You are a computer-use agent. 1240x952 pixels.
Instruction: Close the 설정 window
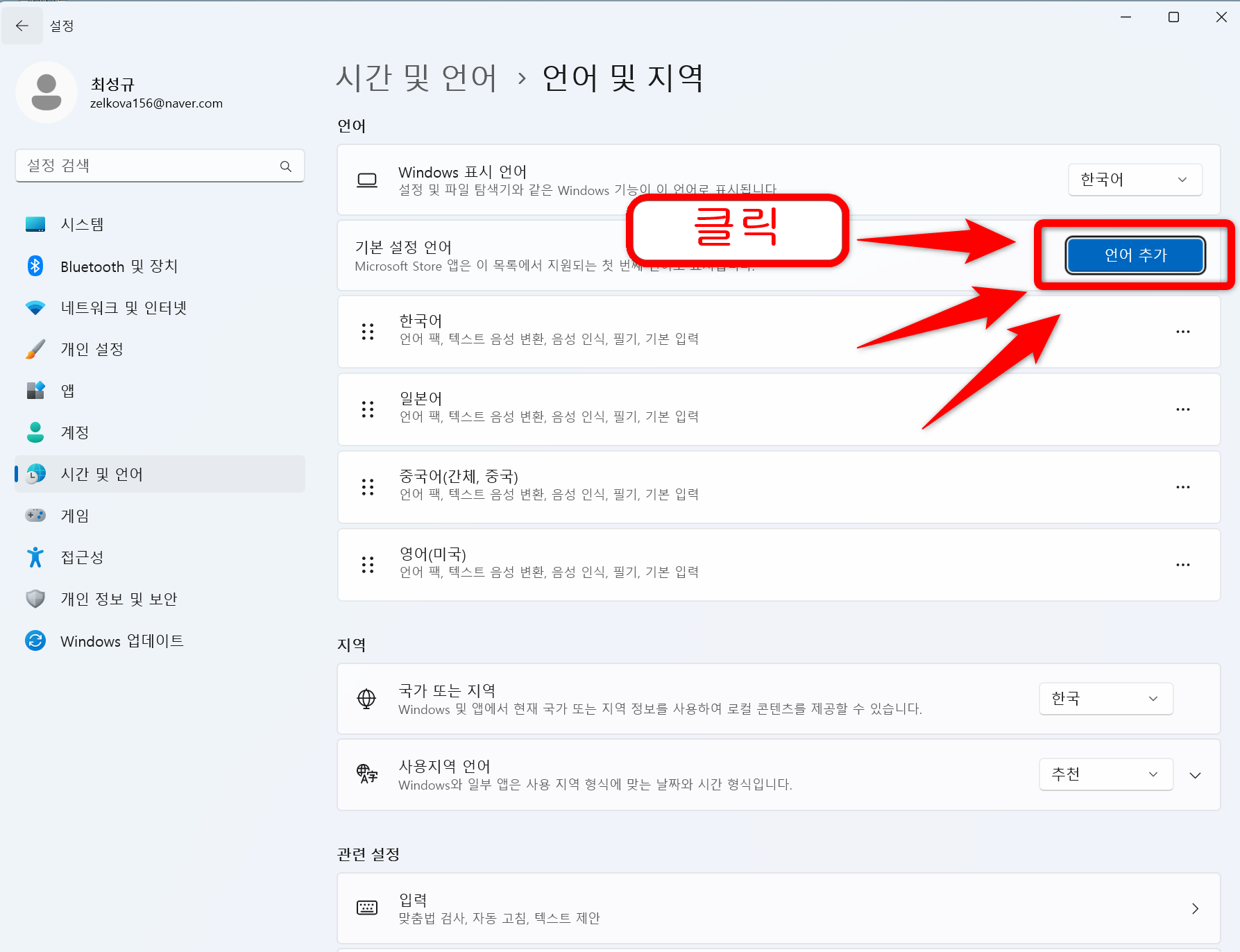coord(1221,17)
